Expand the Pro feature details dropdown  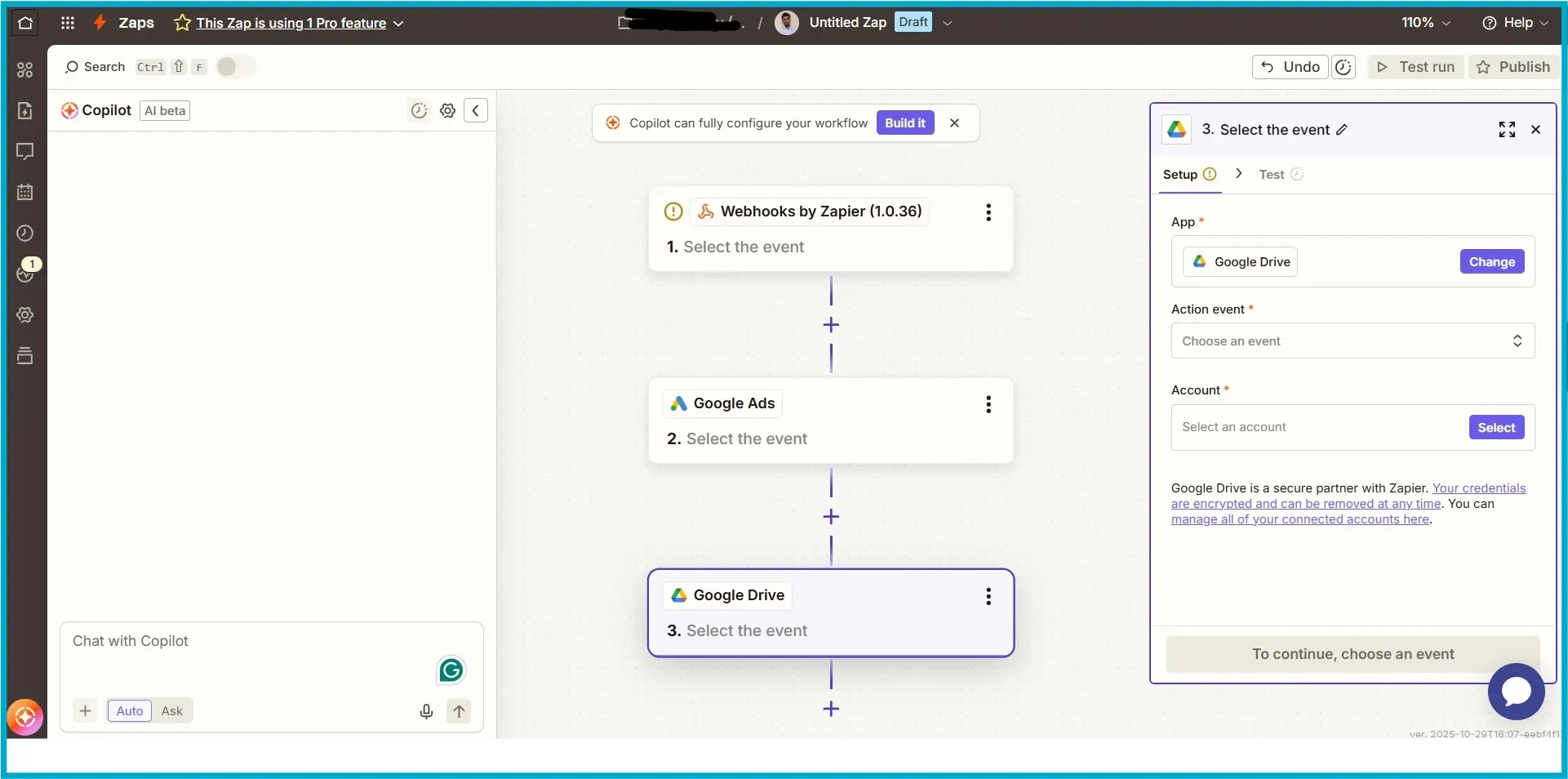coord(398,24)
